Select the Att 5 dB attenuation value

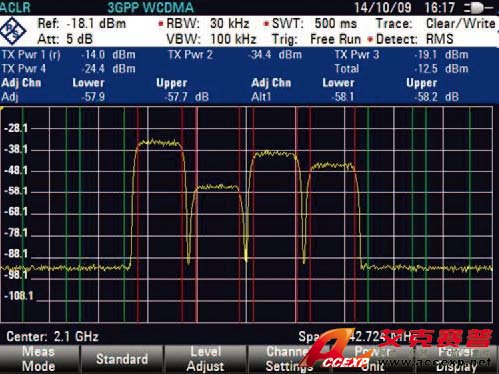(65, 39)
